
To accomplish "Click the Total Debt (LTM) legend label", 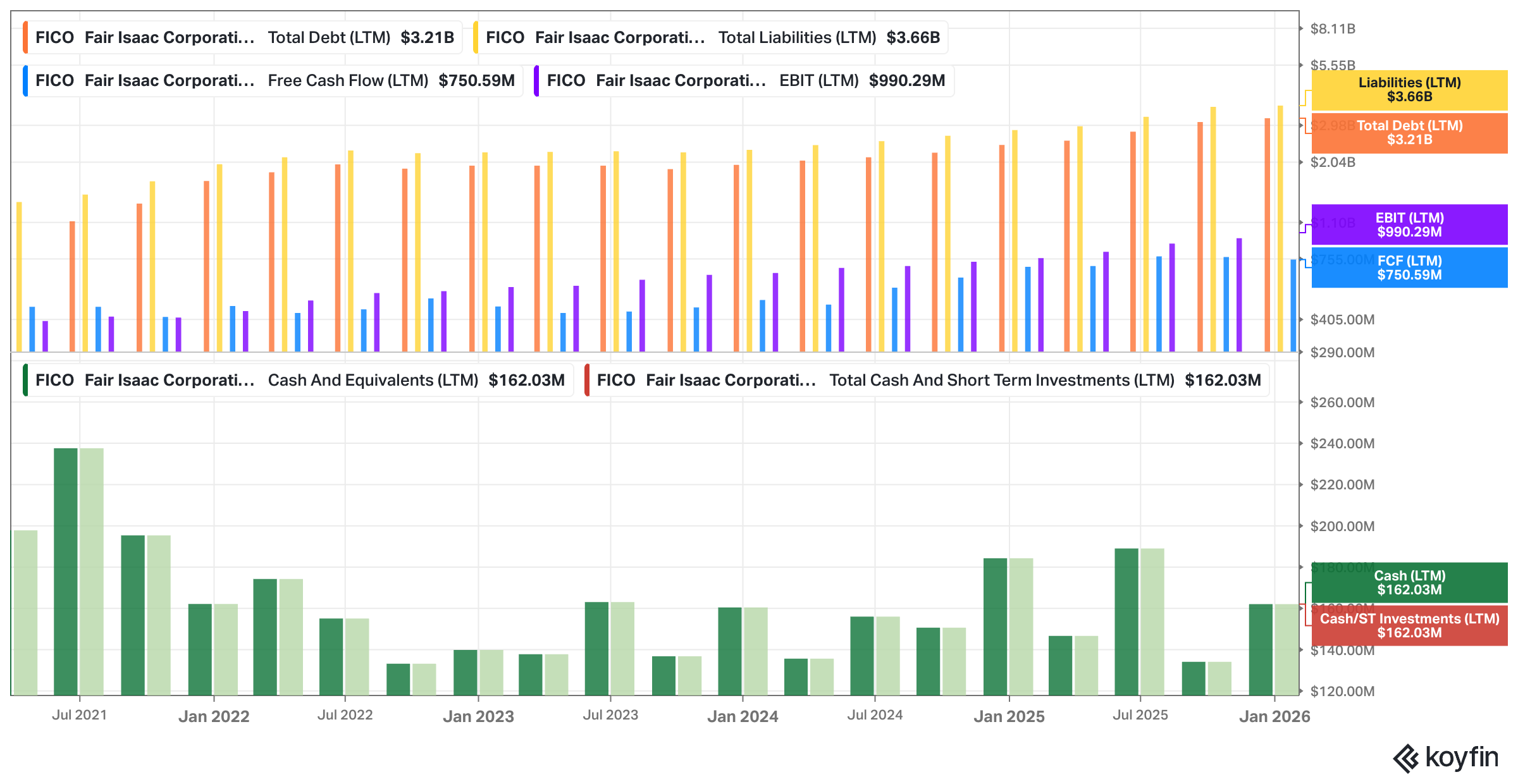I will pos(329,37).
